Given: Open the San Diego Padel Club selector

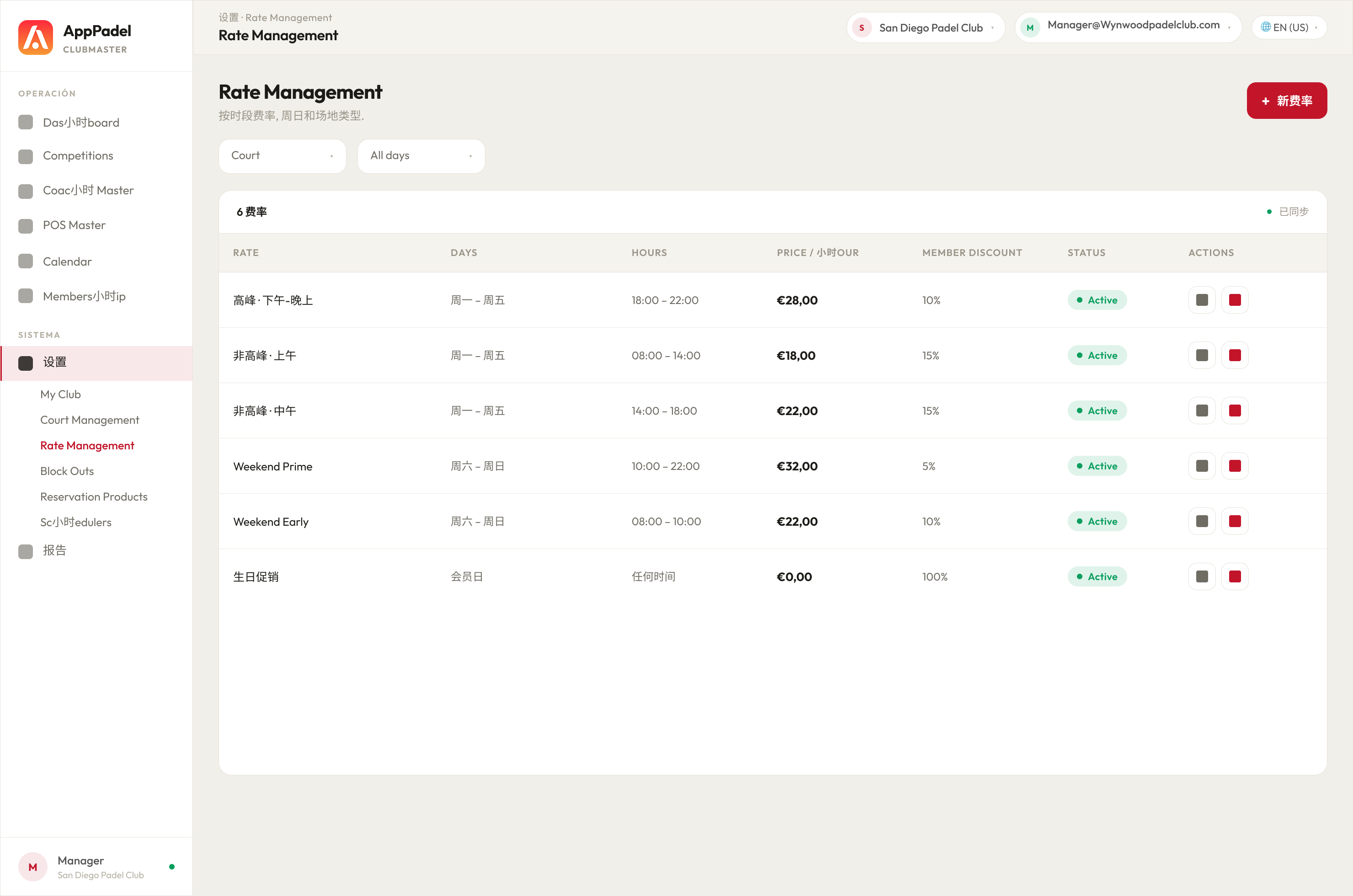Looking at the screenshot, I should pyautogui.click(x=926, y=27).
